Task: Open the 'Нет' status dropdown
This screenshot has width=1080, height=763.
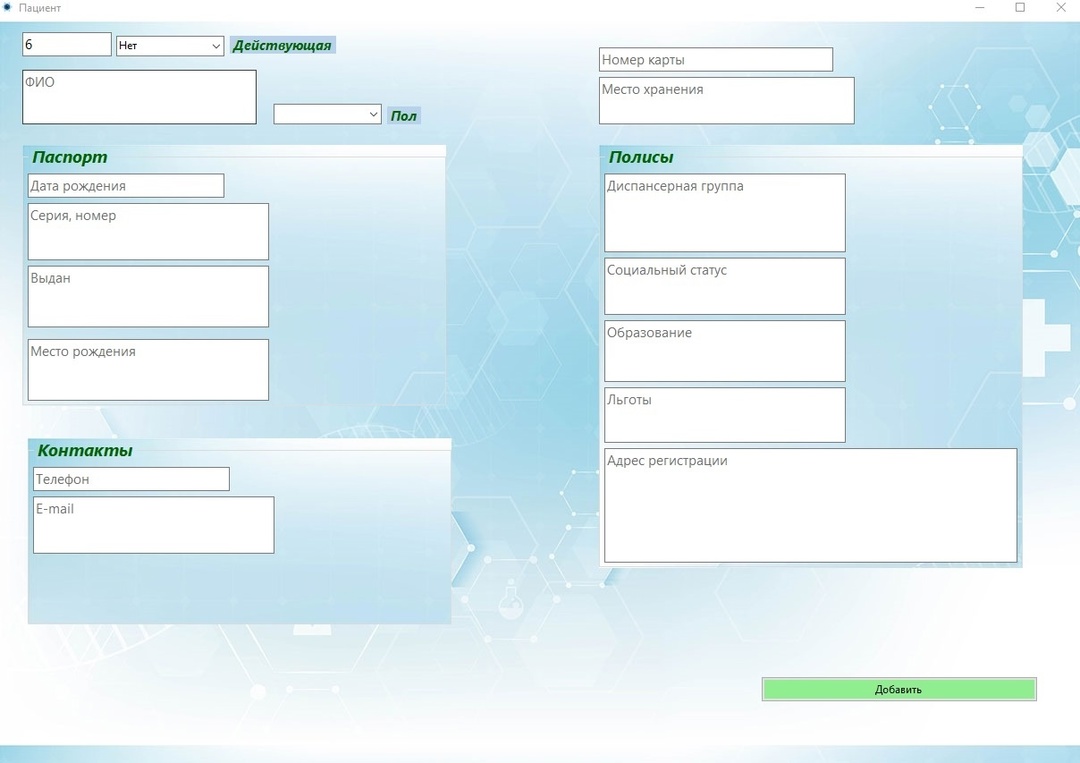Action: [x=170, y=45]
